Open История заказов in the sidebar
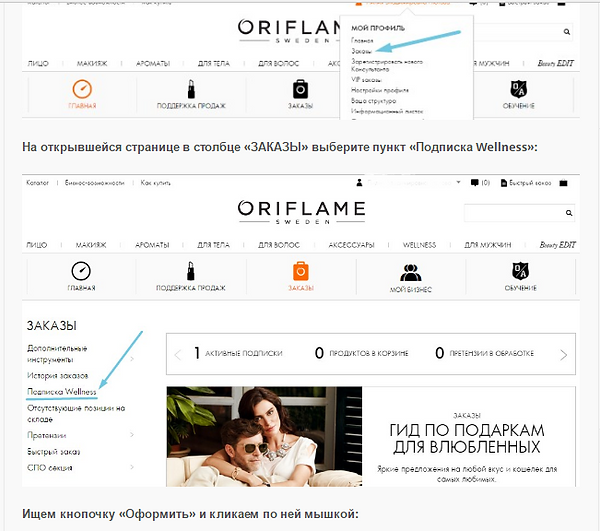Viewport: 600px width, 531px height. (x=57, y=376)
